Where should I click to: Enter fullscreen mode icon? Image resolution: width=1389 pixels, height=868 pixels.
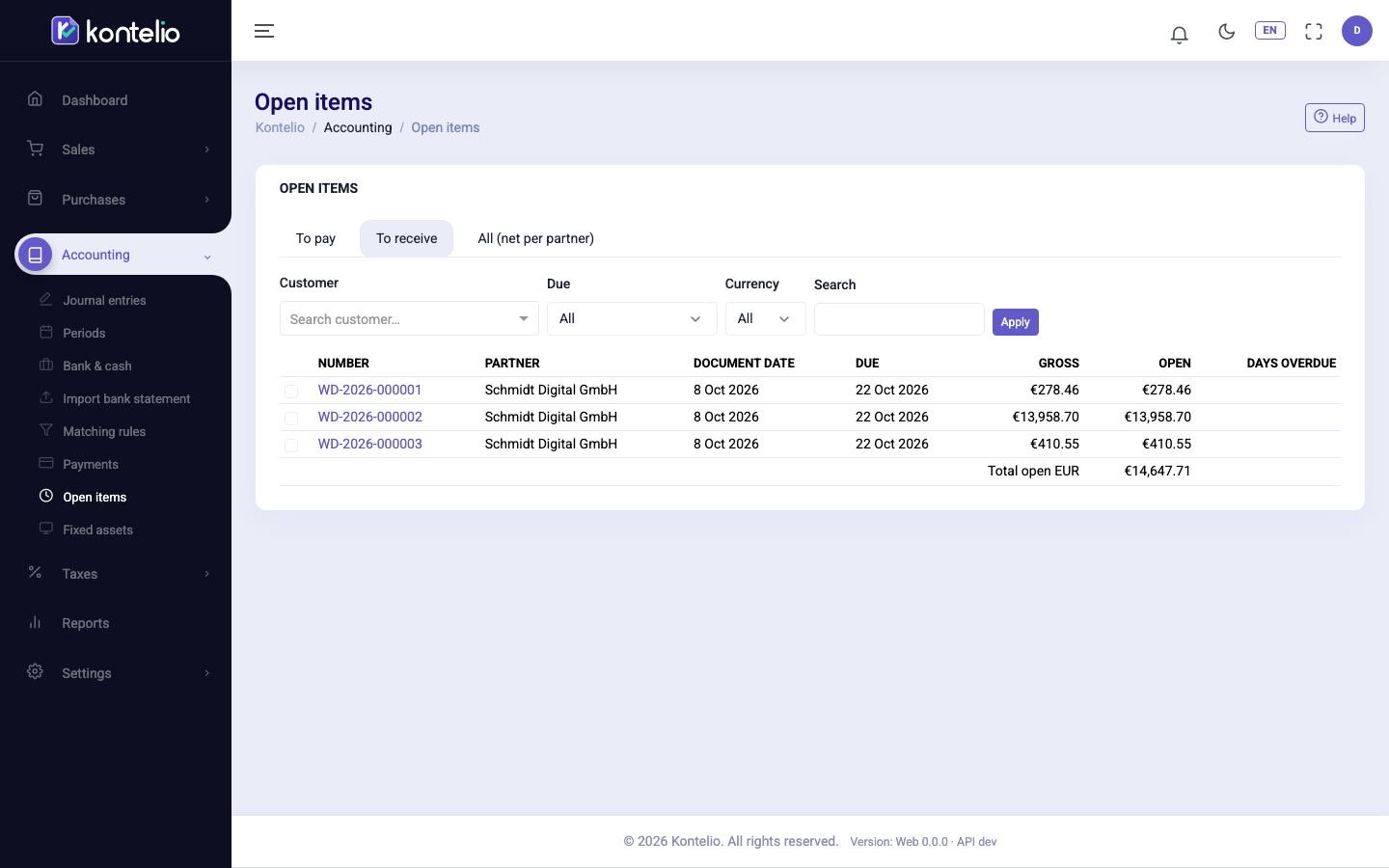(1314, 32)
